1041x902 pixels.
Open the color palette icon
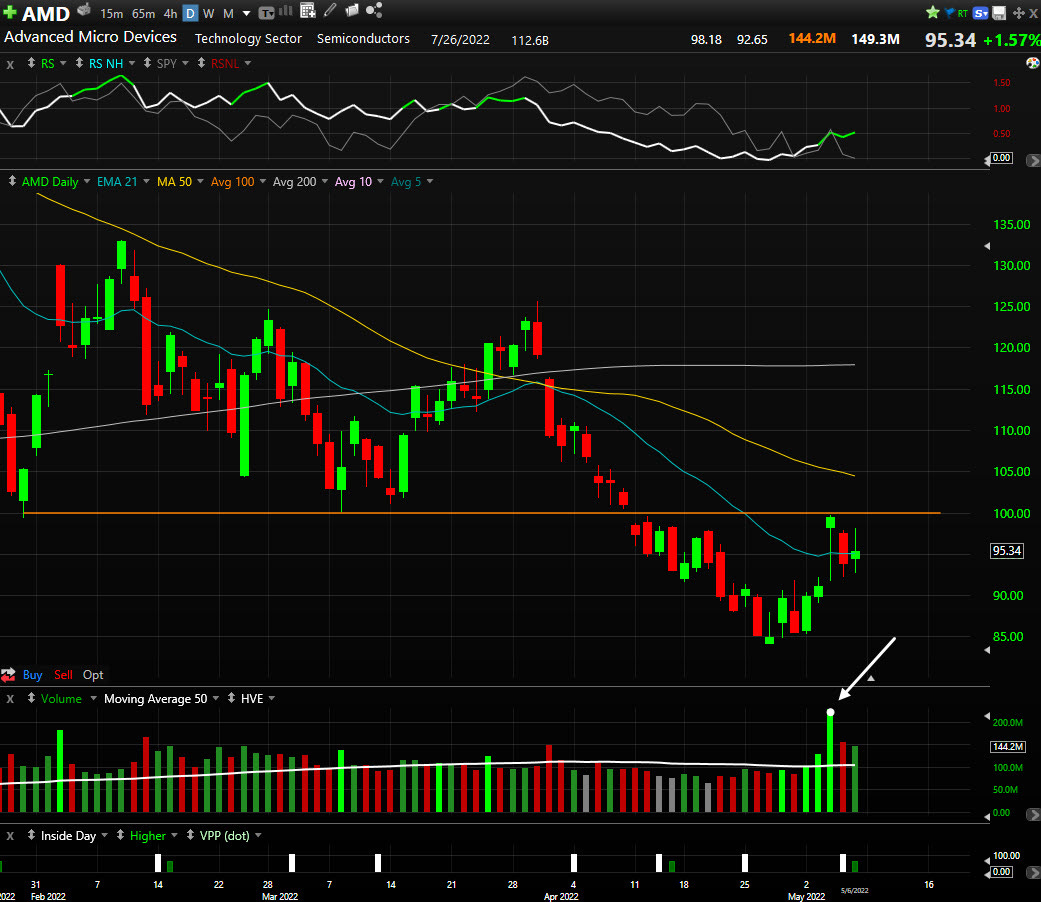click(1032, 63)
